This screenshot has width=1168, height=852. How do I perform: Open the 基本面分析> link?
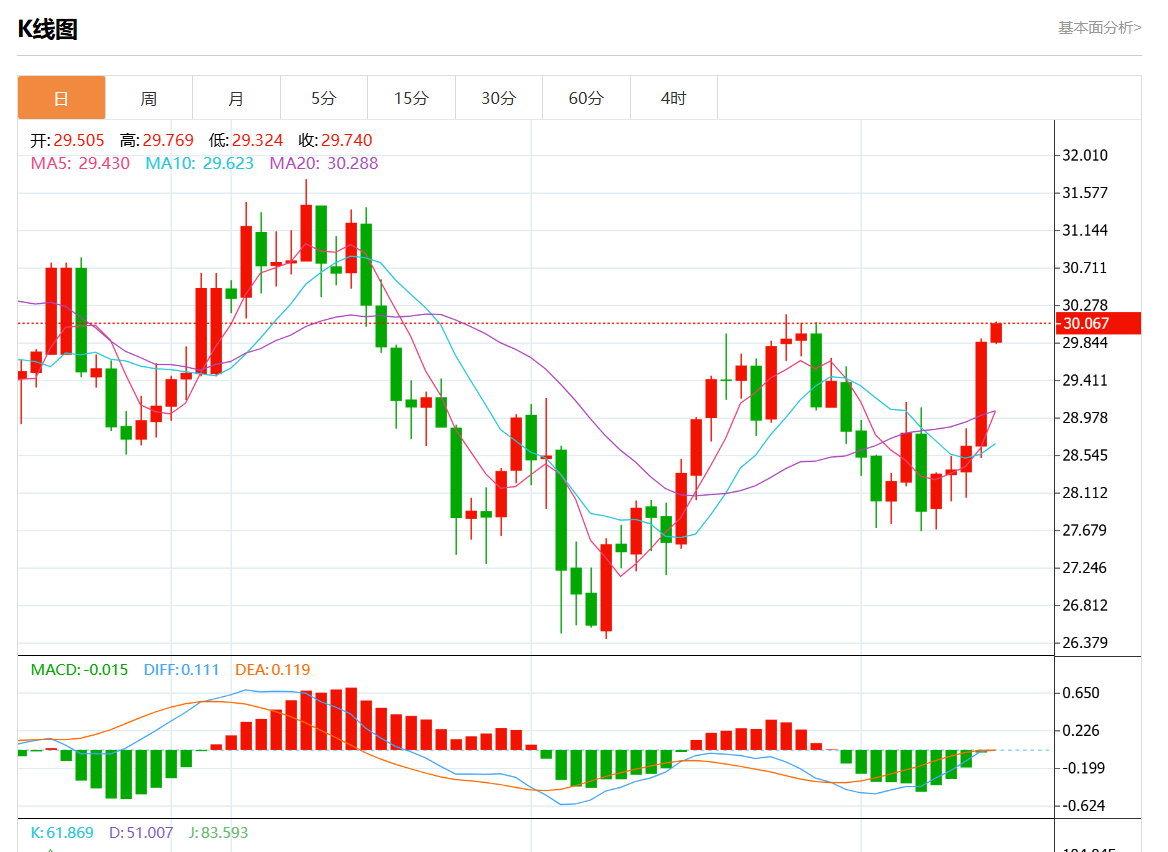point(1099,28)
